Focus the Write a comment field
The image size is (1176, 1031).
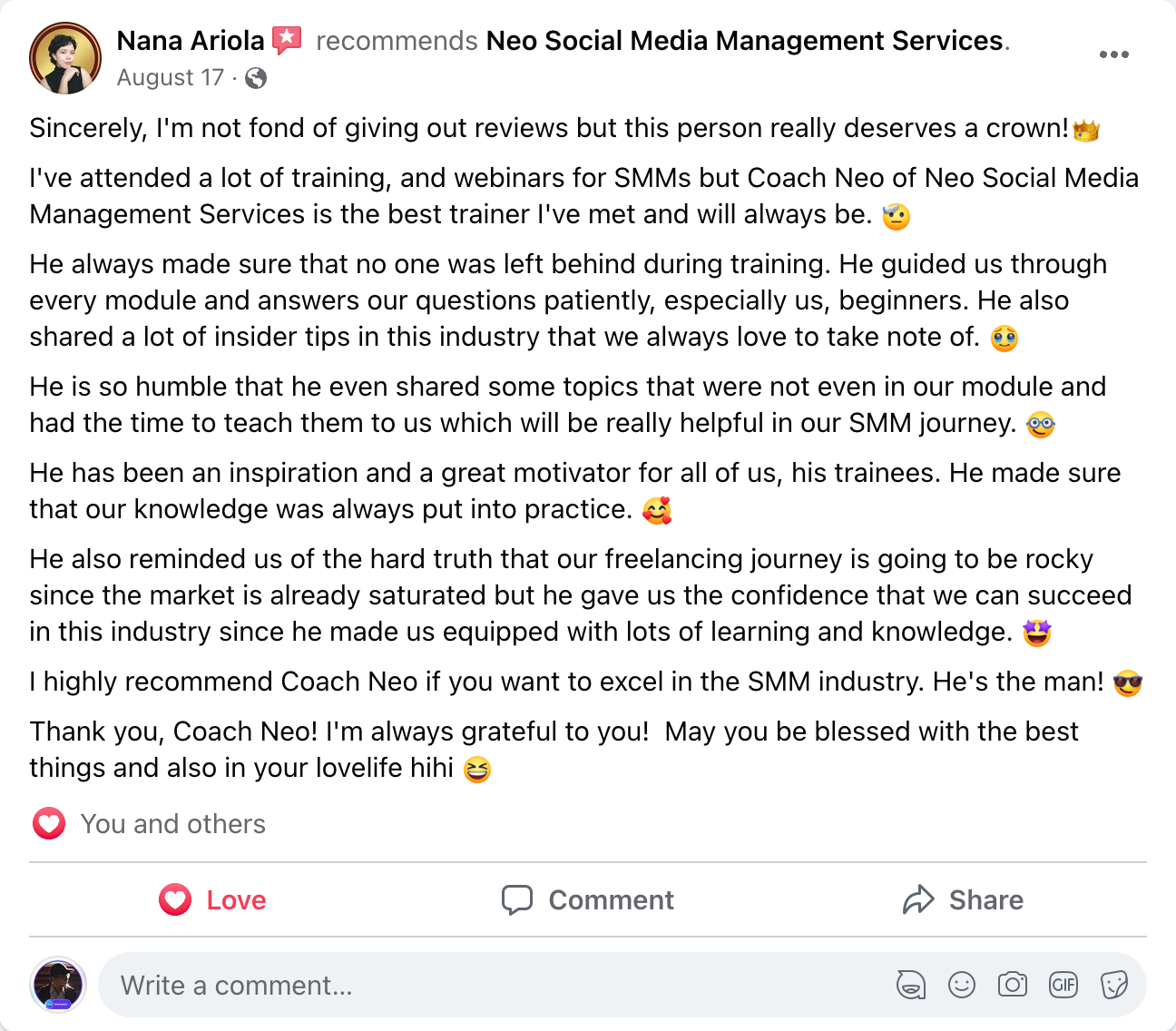click(x=490, y=985)
